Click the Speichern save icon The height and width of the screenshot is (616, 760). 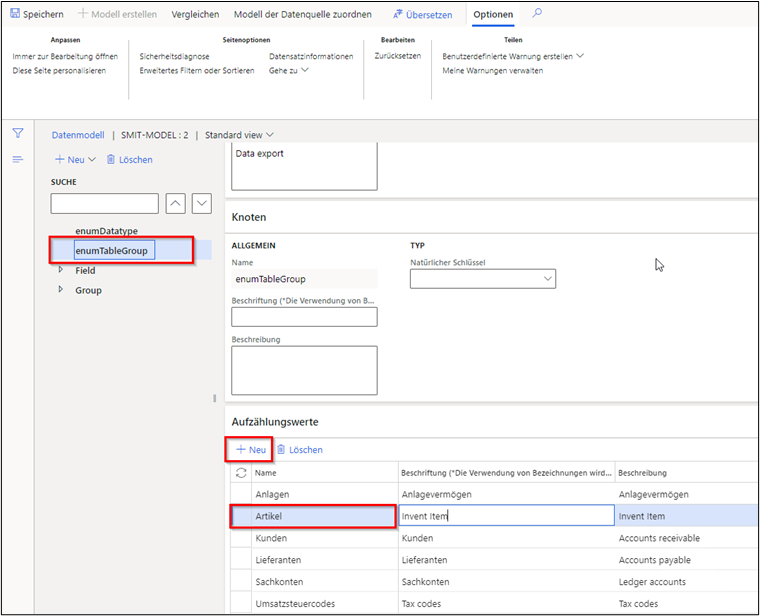15,15
